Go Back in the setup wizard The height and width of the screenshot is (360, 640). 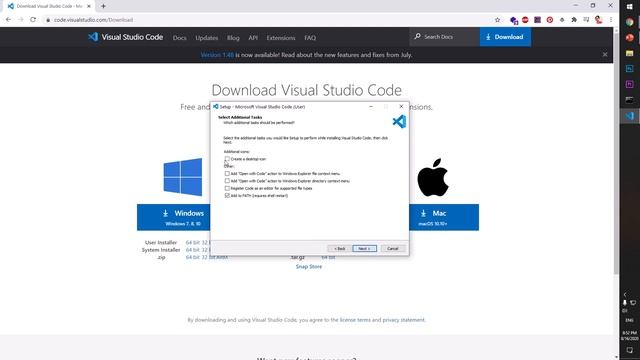click(x=340, y=249)
